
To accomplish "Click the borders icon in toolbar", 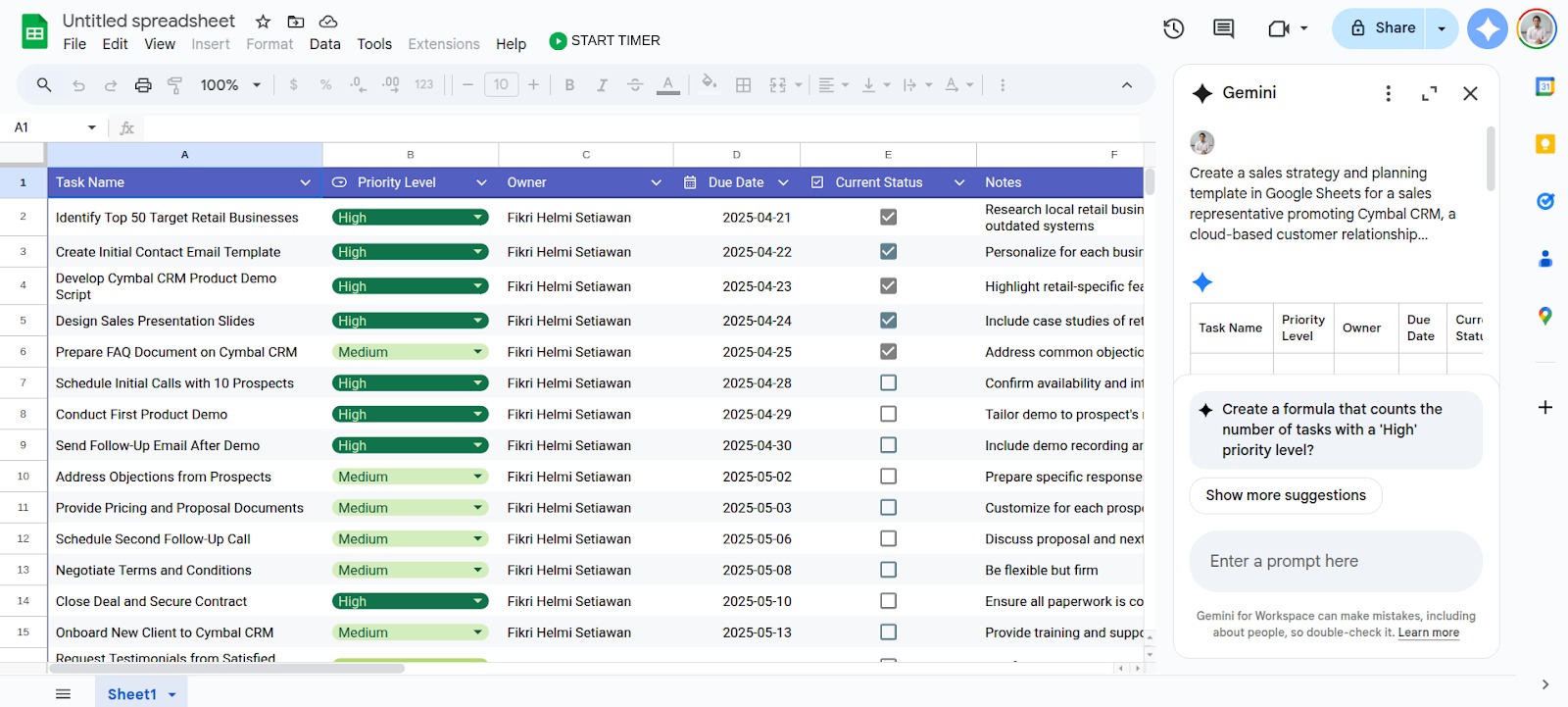I will click(x=744, y=85).
